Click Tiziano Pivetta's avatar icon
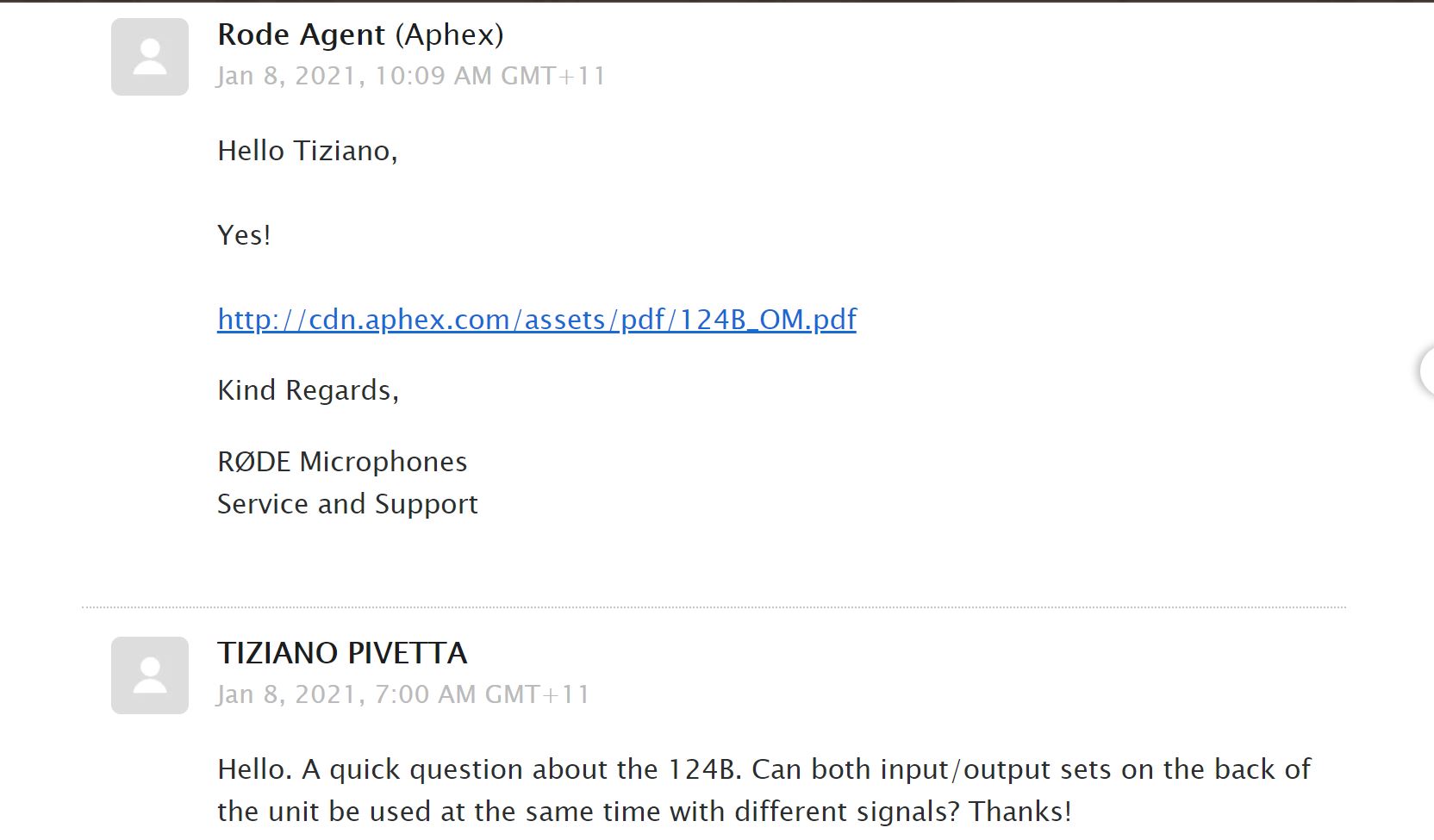The width and height of the screenshot is (1434, 840). pos(150,675)
